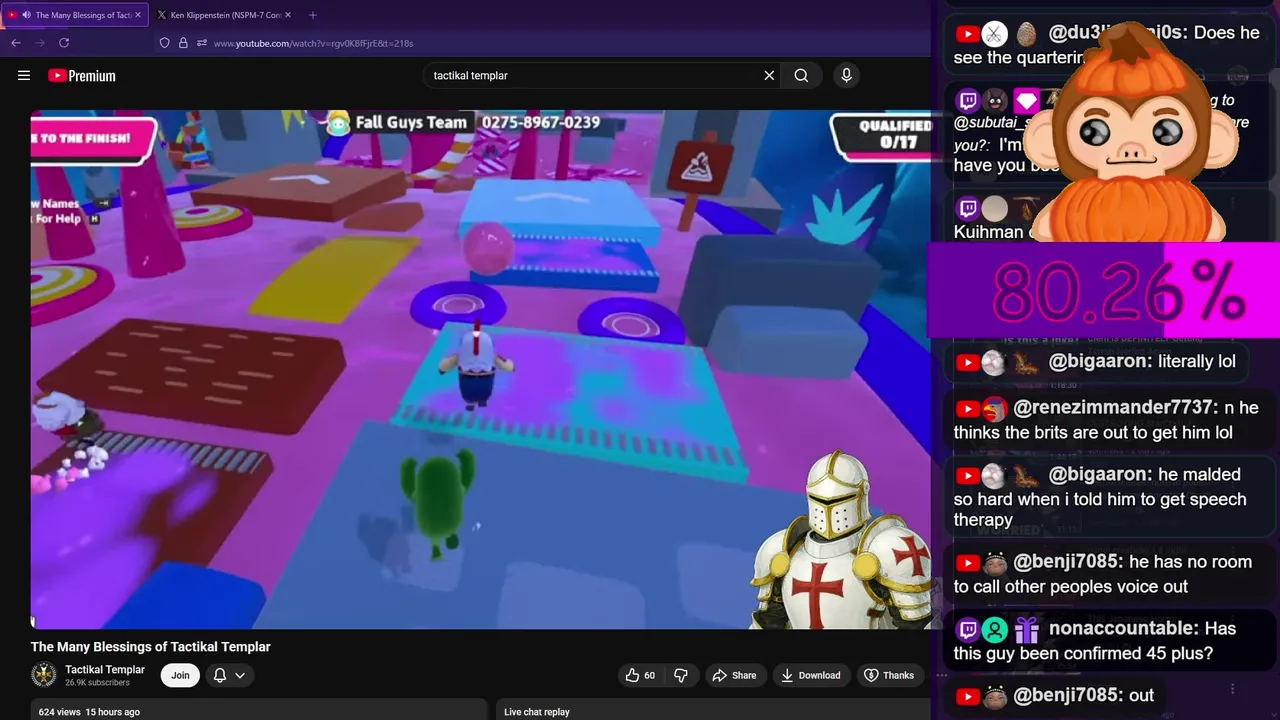Click YouTube icon beside last @benji7085 'out' message
The height and width of the screenshot is (720, 1280).
click(967, 697)
